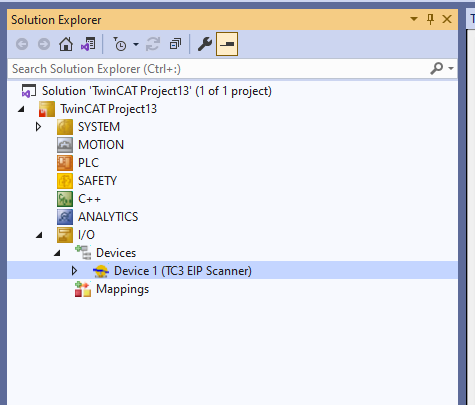Click the Back navigation arrow in toolbar
Image resolution: width=475 pixels, height=405 pixels.
tap(22, 44)
